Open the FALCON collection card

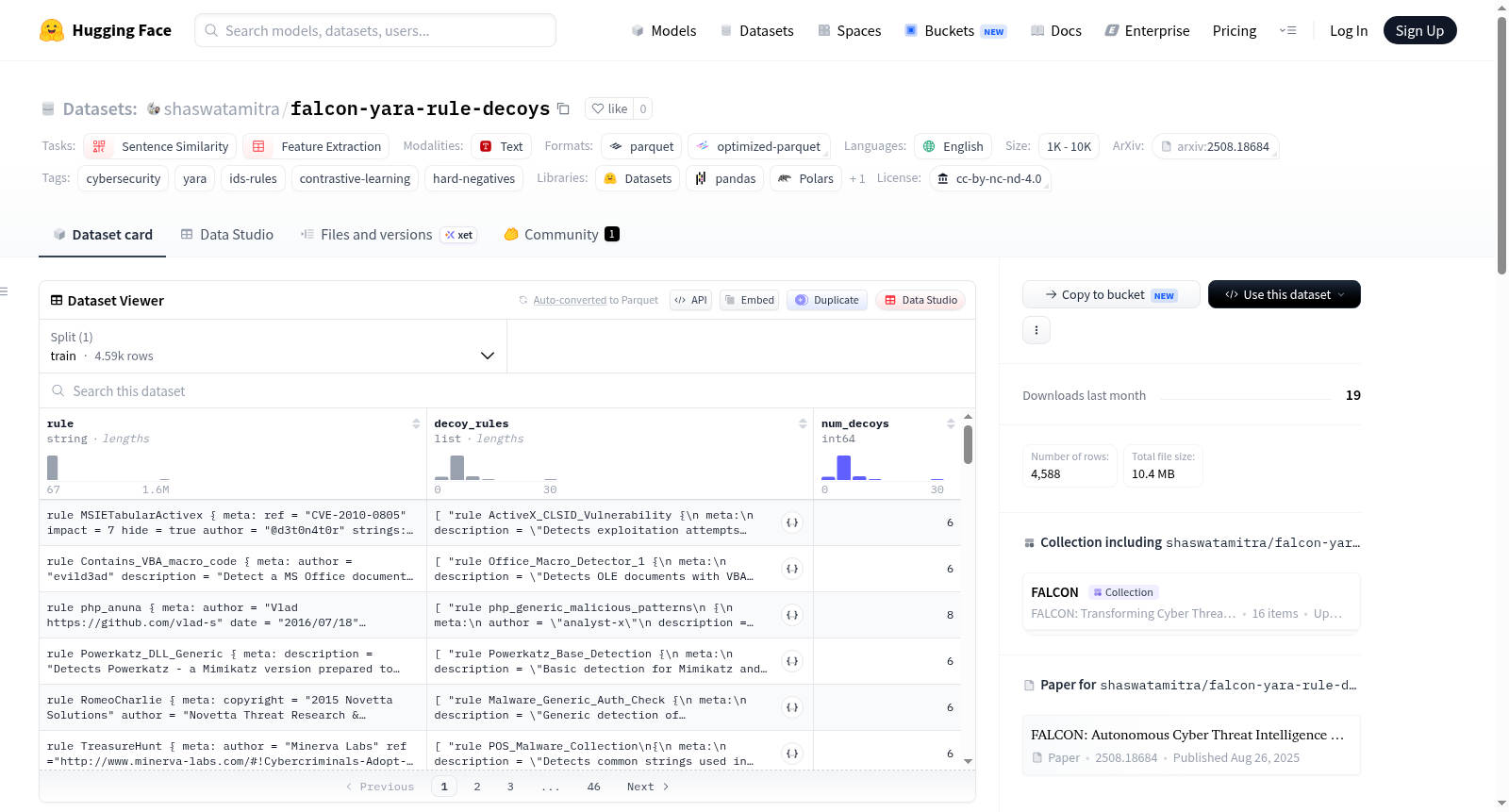(1191, 602)
